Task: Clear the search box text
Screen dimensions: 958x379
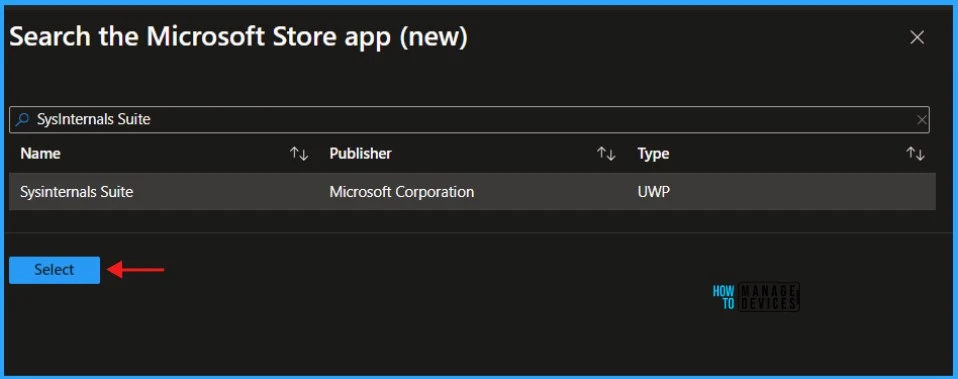Action: tap(921, 120)
